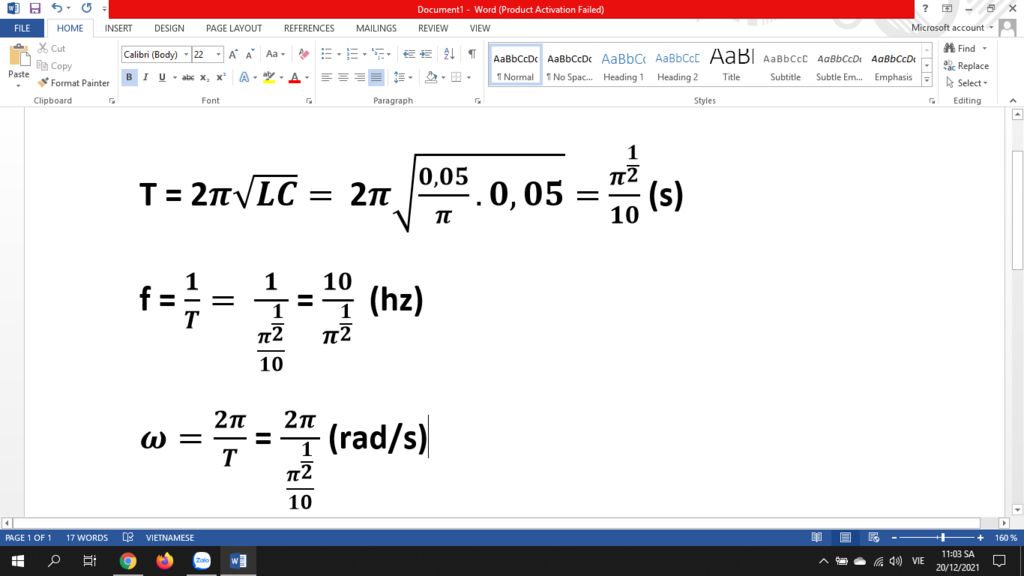
Task: Apply the No Spacing style
Action: pyautogui.click(x=569, y=65)
